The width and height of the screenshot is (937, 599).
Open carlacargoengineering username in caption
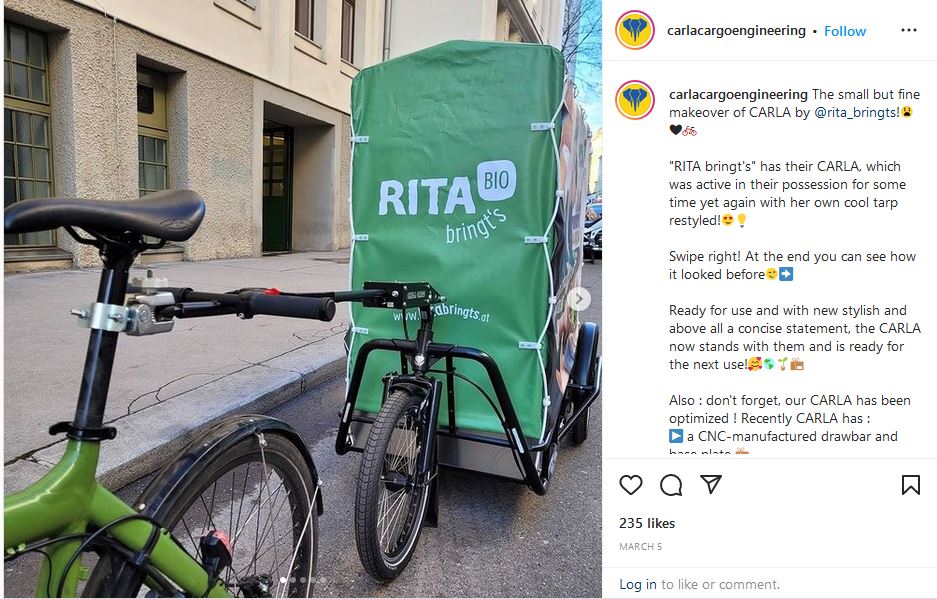pyautogui.click(x=739, y=94)
